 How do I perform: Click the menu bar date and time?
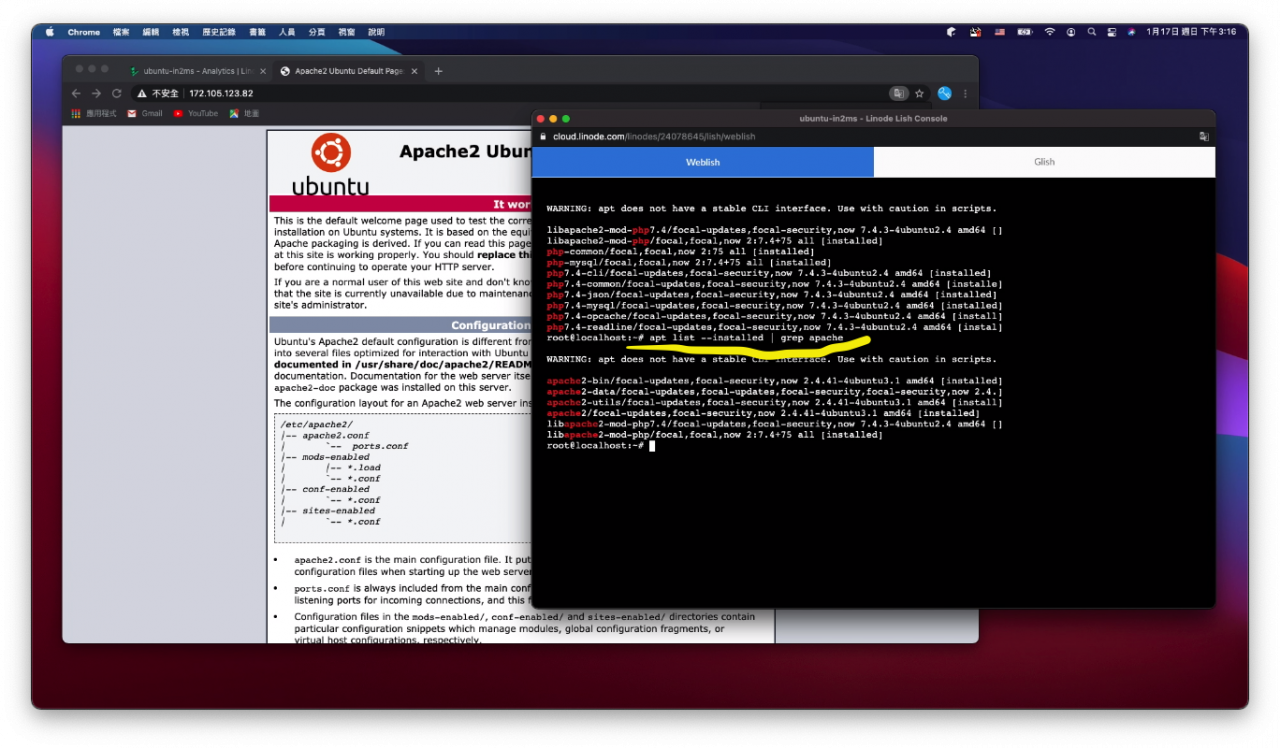(x=1191, y=32)
